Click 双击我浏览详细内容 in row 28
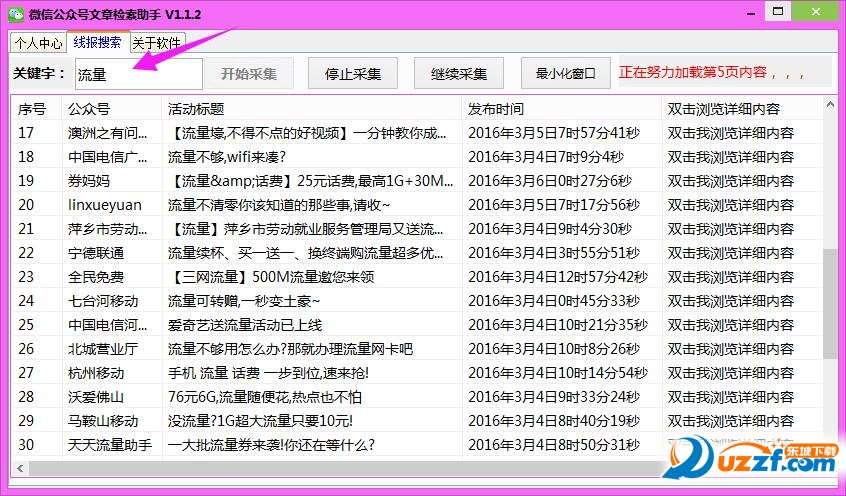Viewport: 846px width, 496px height. point(731,397)
